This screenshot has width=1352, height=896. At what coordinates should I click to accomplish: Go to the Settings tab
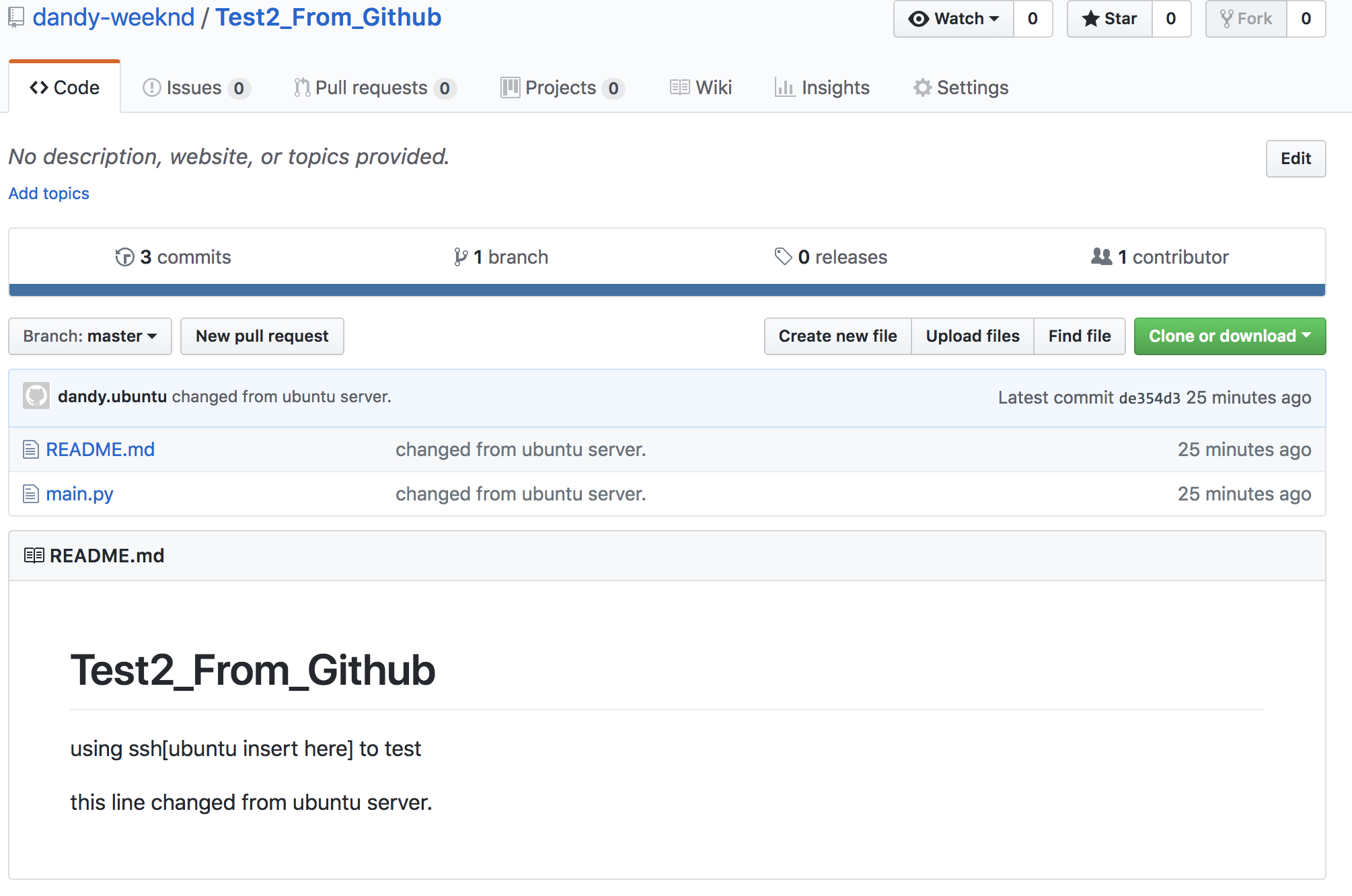961,87
